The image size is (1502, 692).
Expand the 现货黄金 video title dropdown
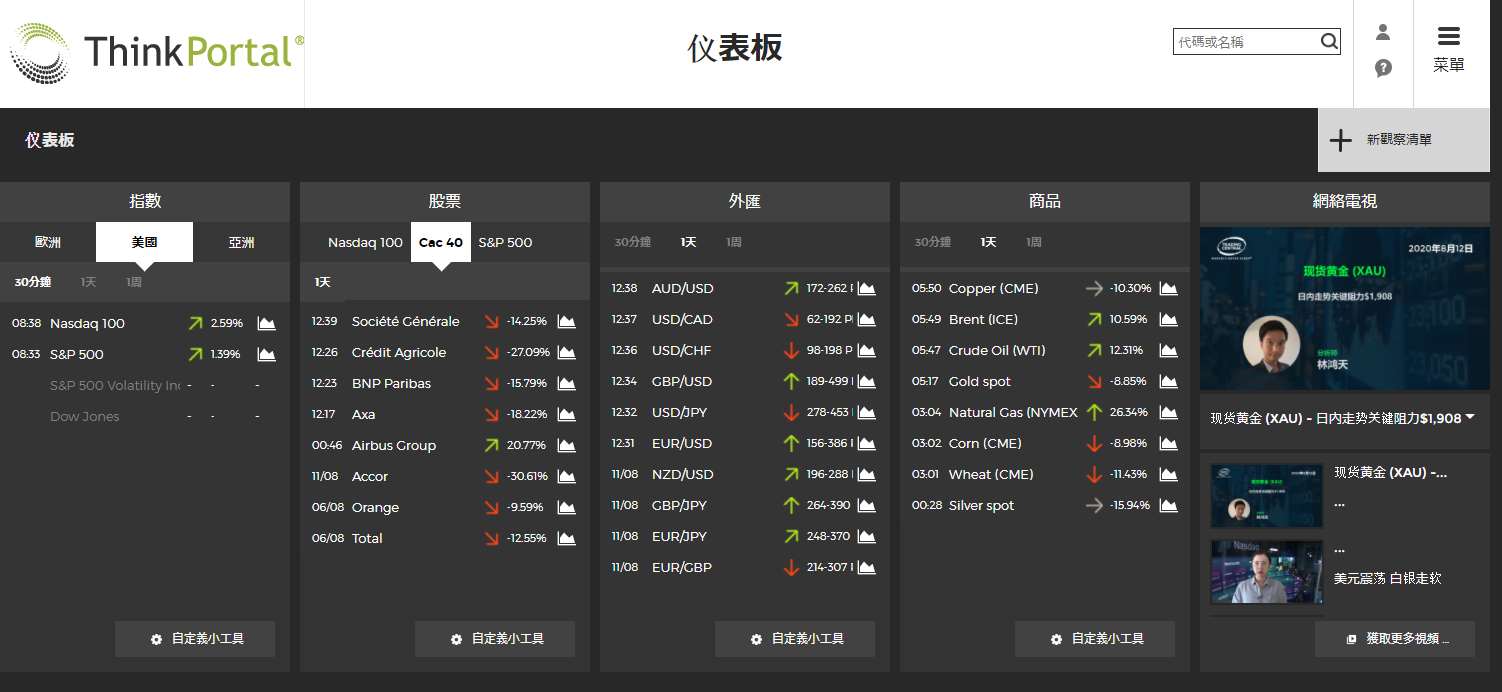(1470, 417)
